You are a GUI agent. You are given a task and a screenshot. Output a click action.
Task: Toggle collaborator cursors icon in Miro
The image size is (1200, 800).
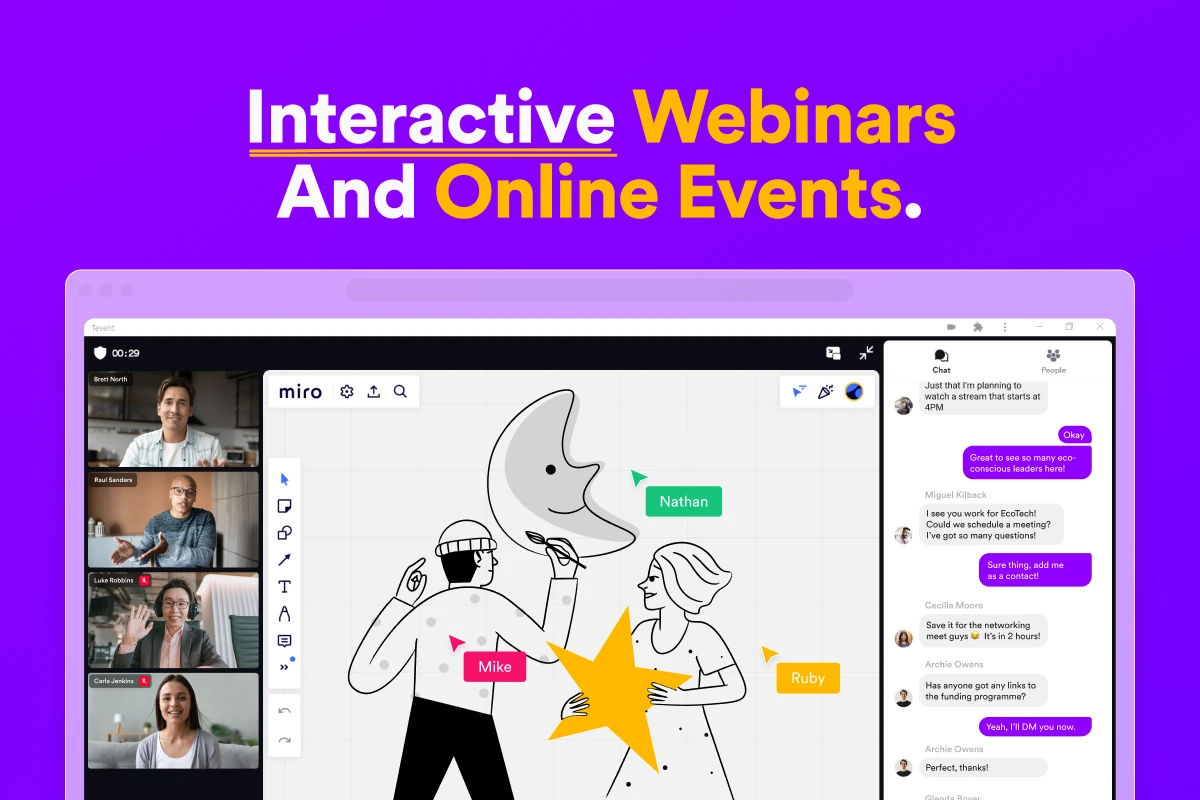(x=800, y=392)
